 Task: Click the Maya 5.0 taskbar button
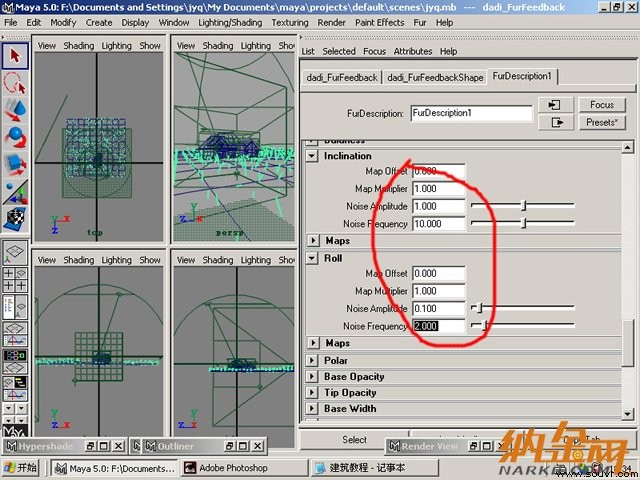115,468
